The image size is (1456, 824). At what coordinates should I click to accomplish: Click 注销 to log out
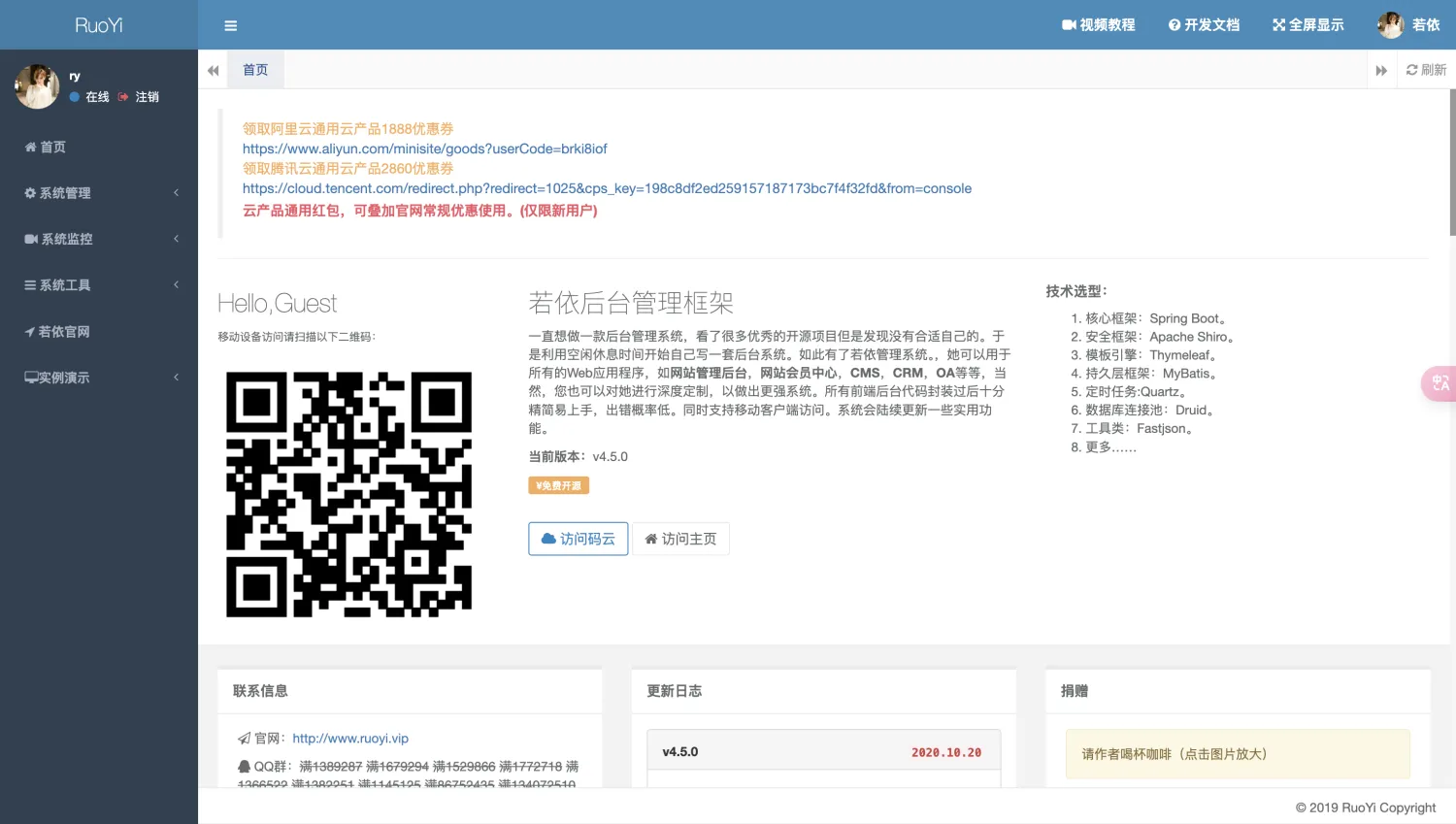139,97
